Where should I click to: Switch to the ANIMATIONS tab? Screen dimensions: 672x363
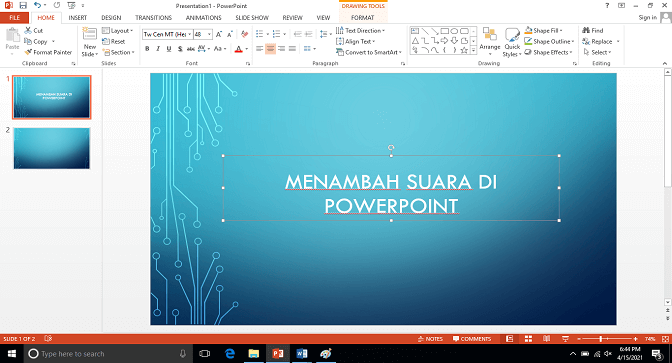click(204, 18)
